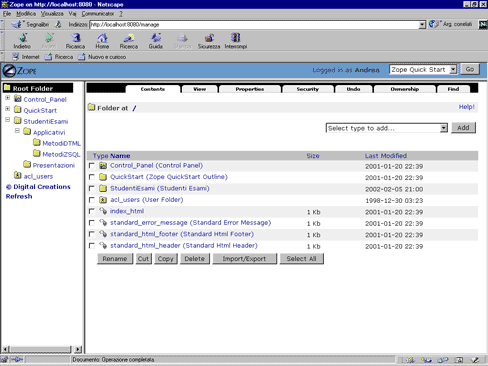Open Ricerca search in Netscape toolbar
The image size is (488, 366).
[129, 38]
